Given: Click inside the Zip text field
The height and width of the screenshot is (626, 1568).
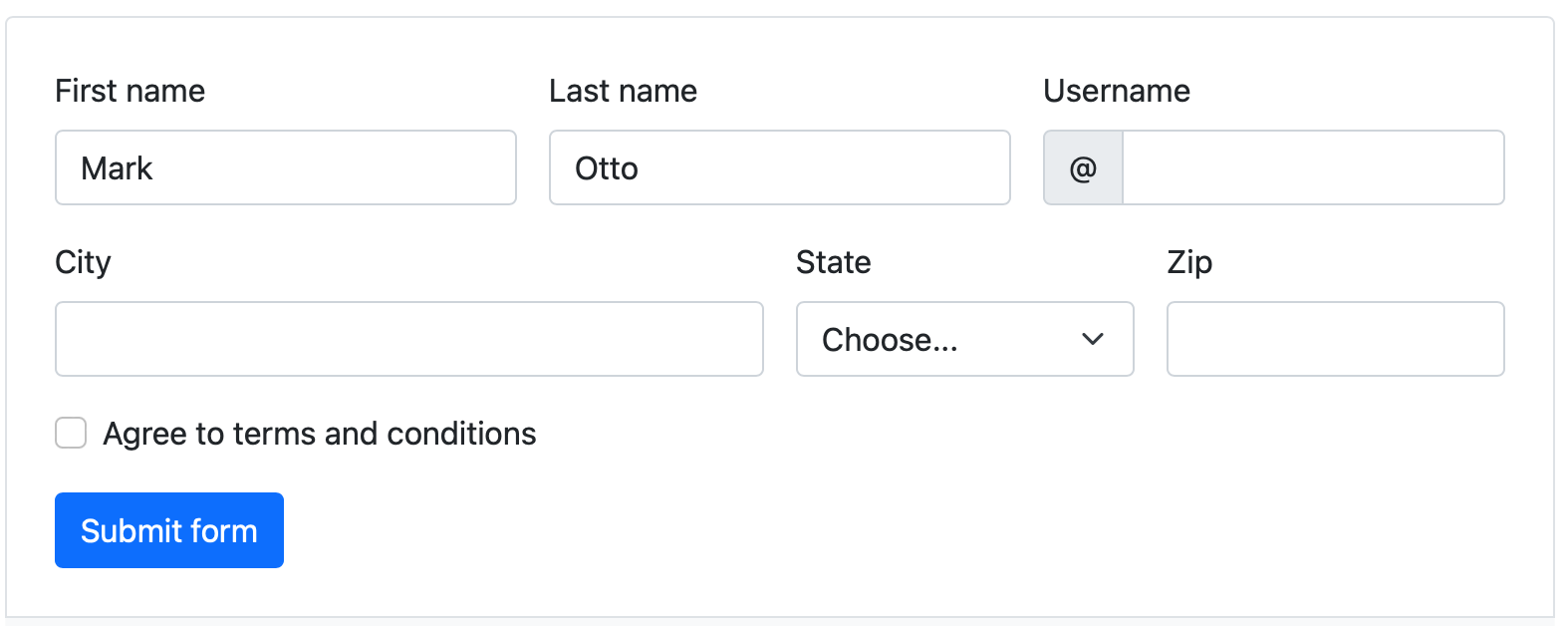Looking at the screenshot, I should click(x=1335, y=340).
